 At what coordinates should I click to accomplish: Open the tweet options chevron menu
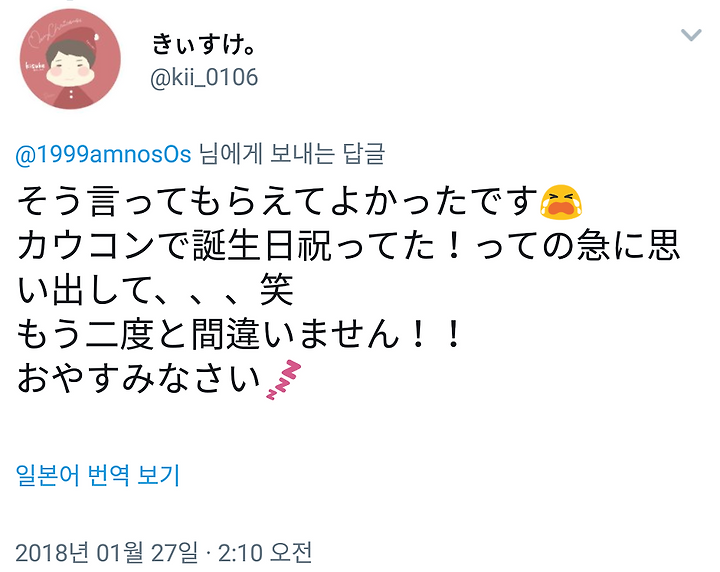coord(691,34)
